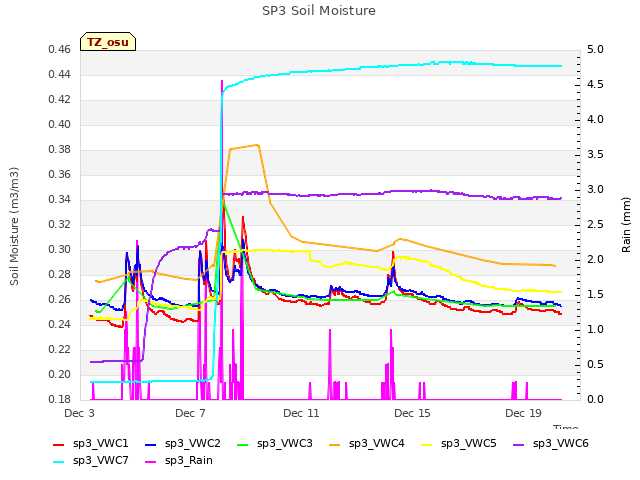Click the Dec 7 x-axis tick label
The width and height of the screenshot is (640, 480).
[x=190, y=413]
